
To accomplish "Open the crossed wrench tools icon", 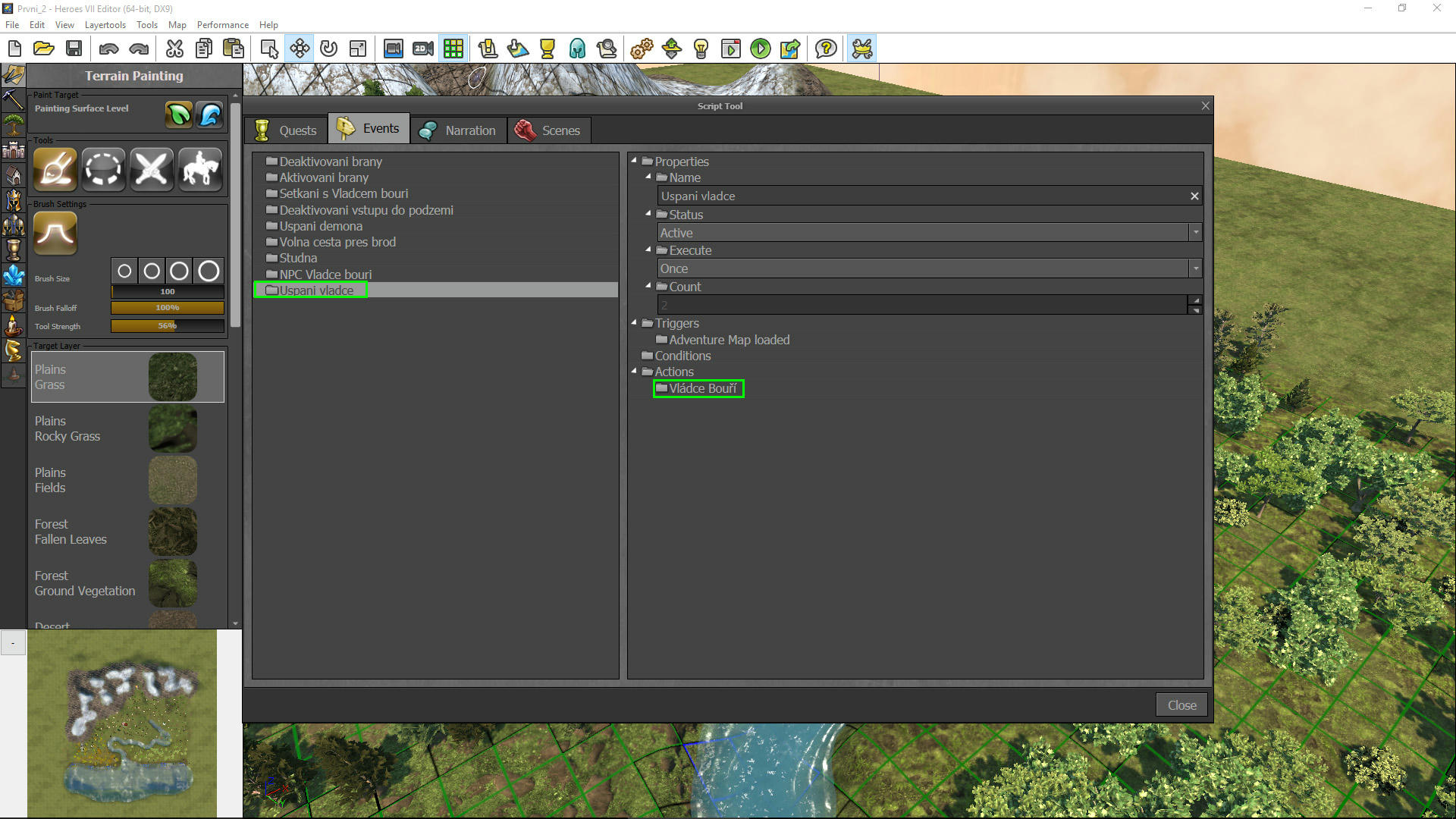I will (x=861, y=49).
